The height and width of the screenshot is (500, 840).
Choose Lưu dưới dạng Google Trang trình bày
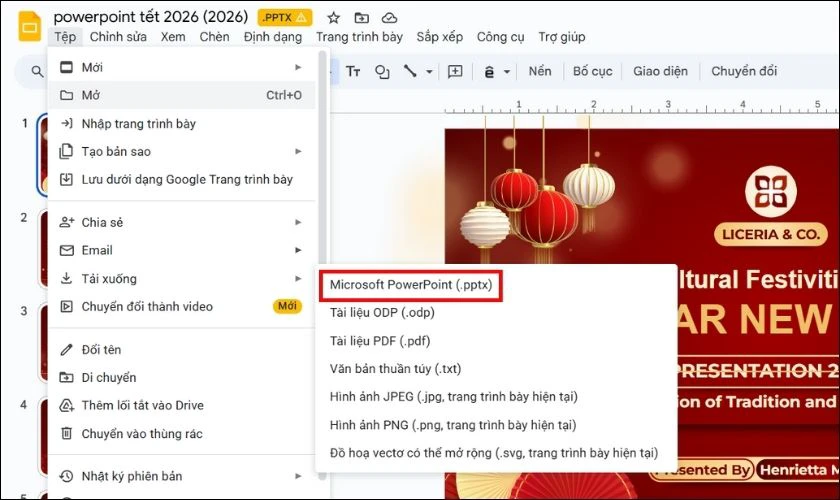182,180
